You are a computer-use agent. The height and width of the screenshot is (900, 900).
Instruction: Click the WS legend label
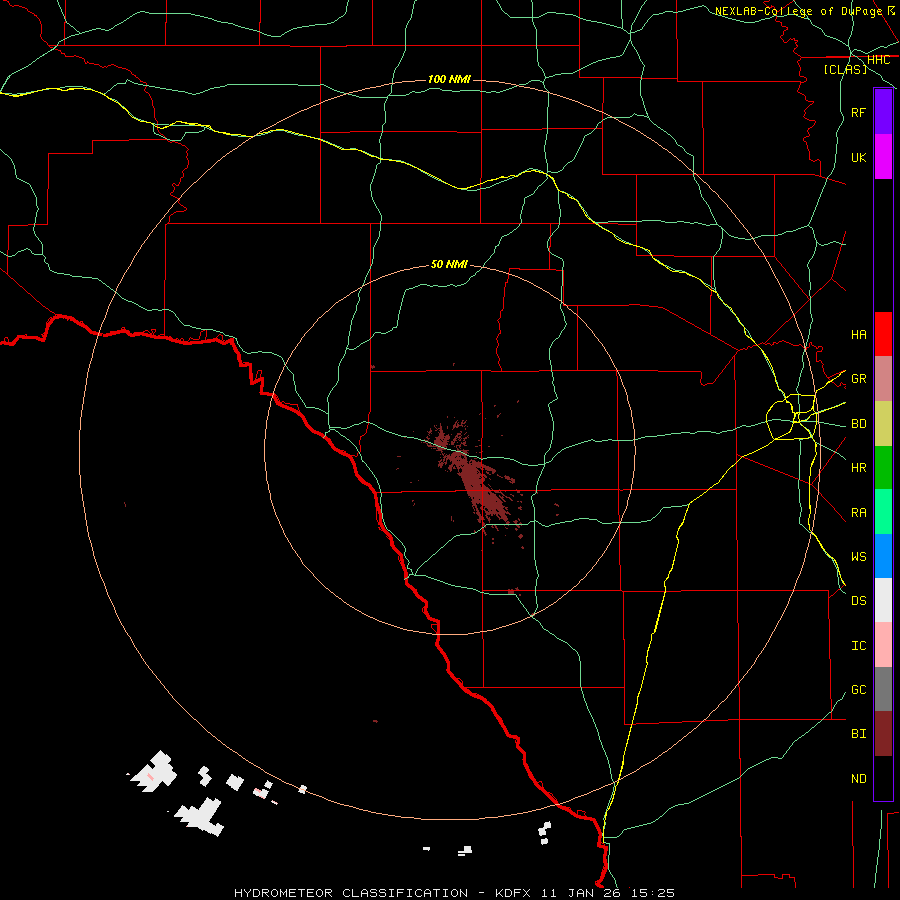point(858,556)
